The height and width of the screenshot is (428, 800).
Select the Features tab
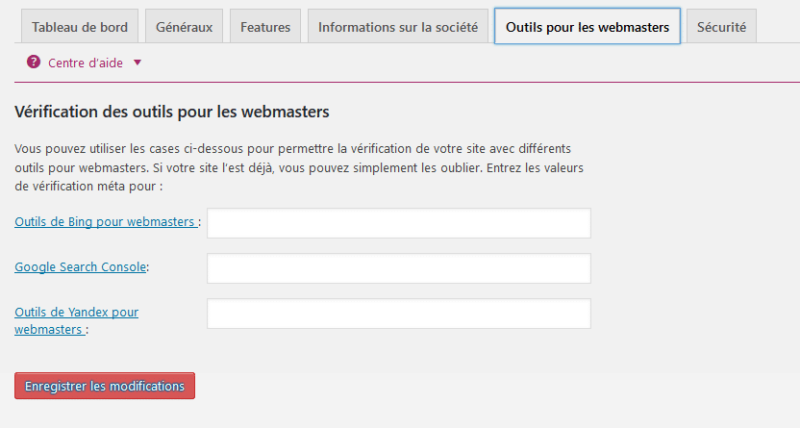click(264, 27)
